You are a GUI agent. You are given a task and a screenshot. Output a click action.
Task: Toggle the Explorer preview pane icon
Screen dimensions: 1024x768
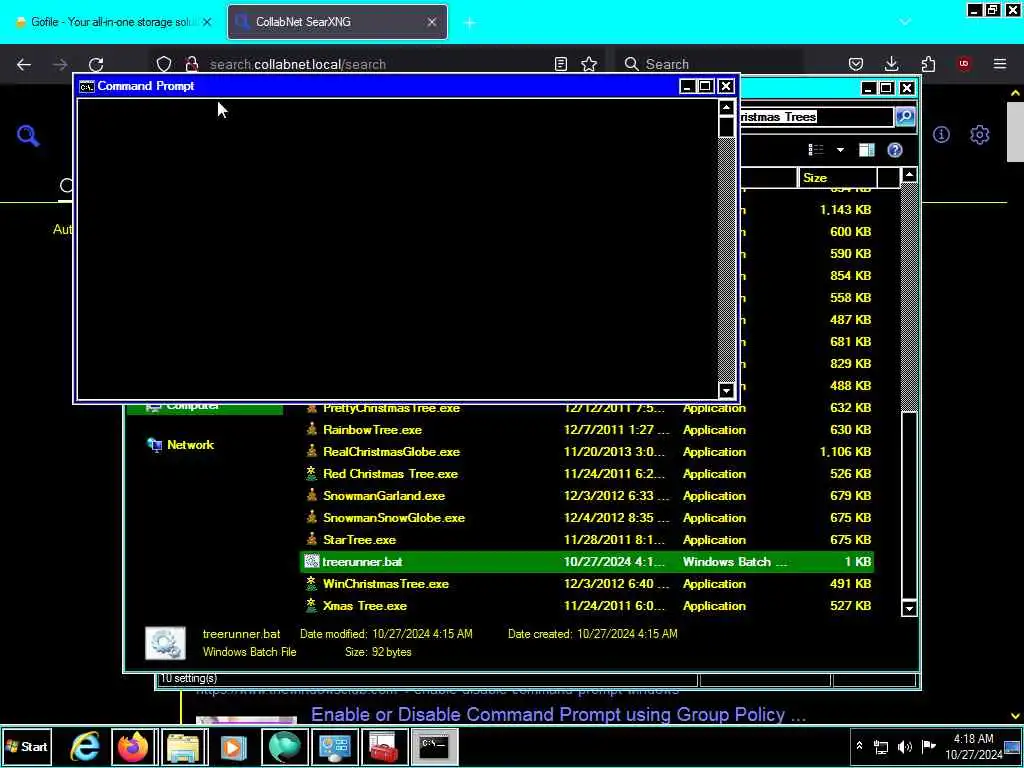click(x=867, y=150)
